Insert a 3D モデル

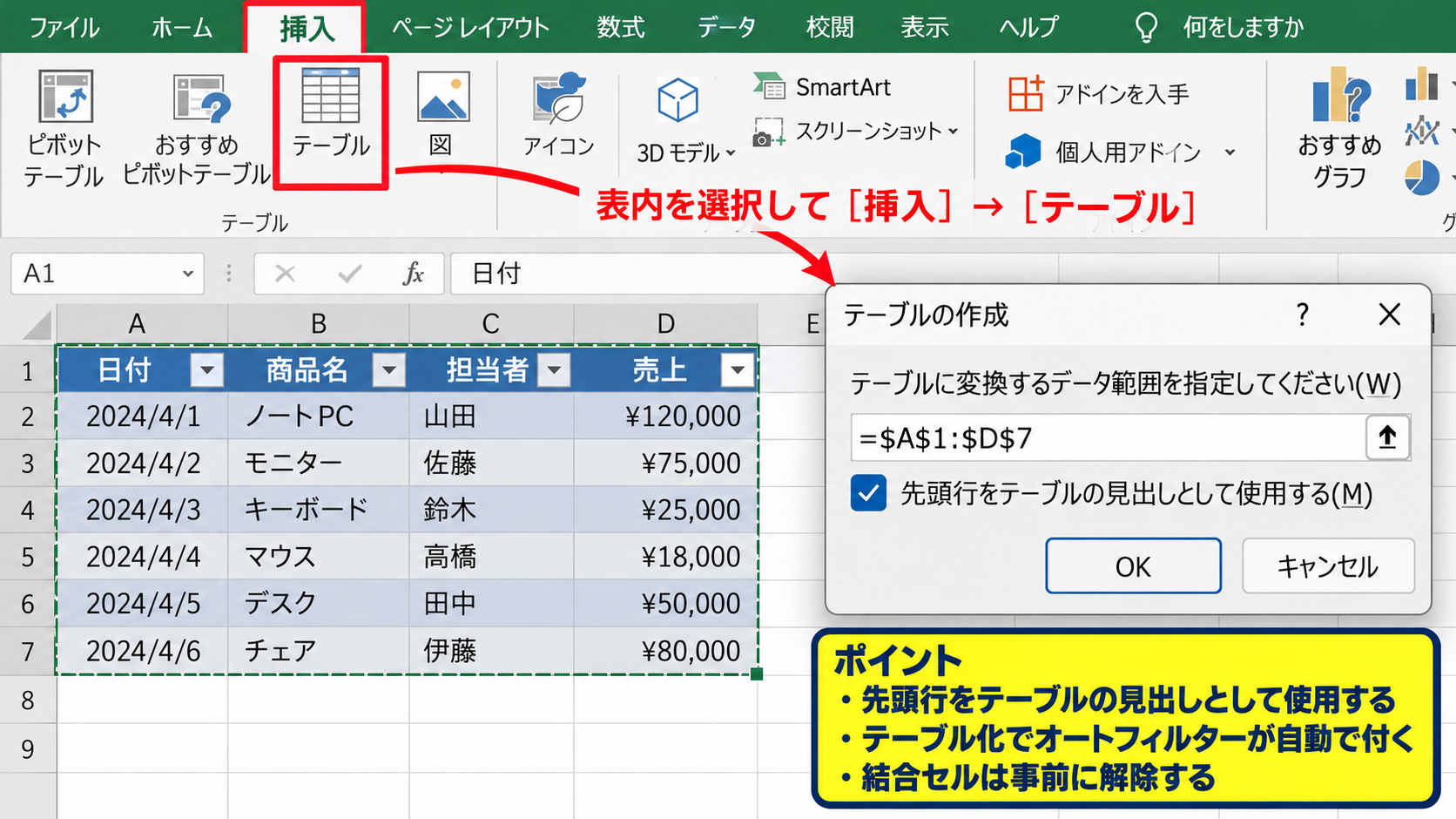[685, 121]
